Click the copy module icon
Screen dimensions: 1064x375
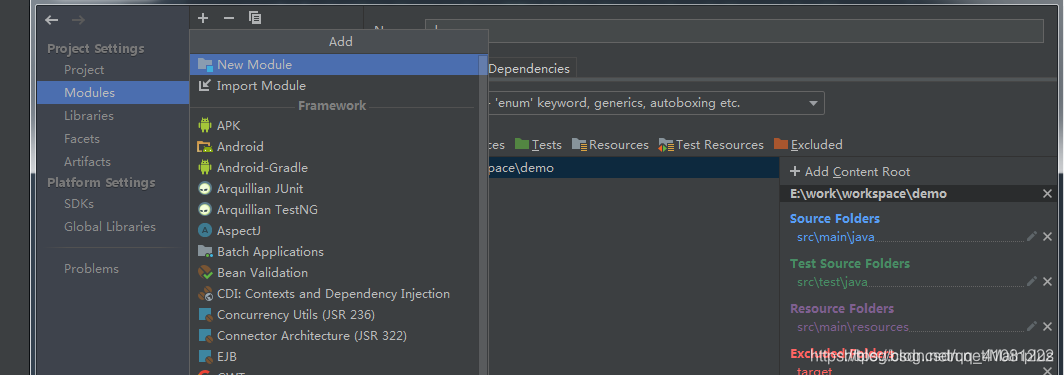pyautogui.click(x=255, y=18)
